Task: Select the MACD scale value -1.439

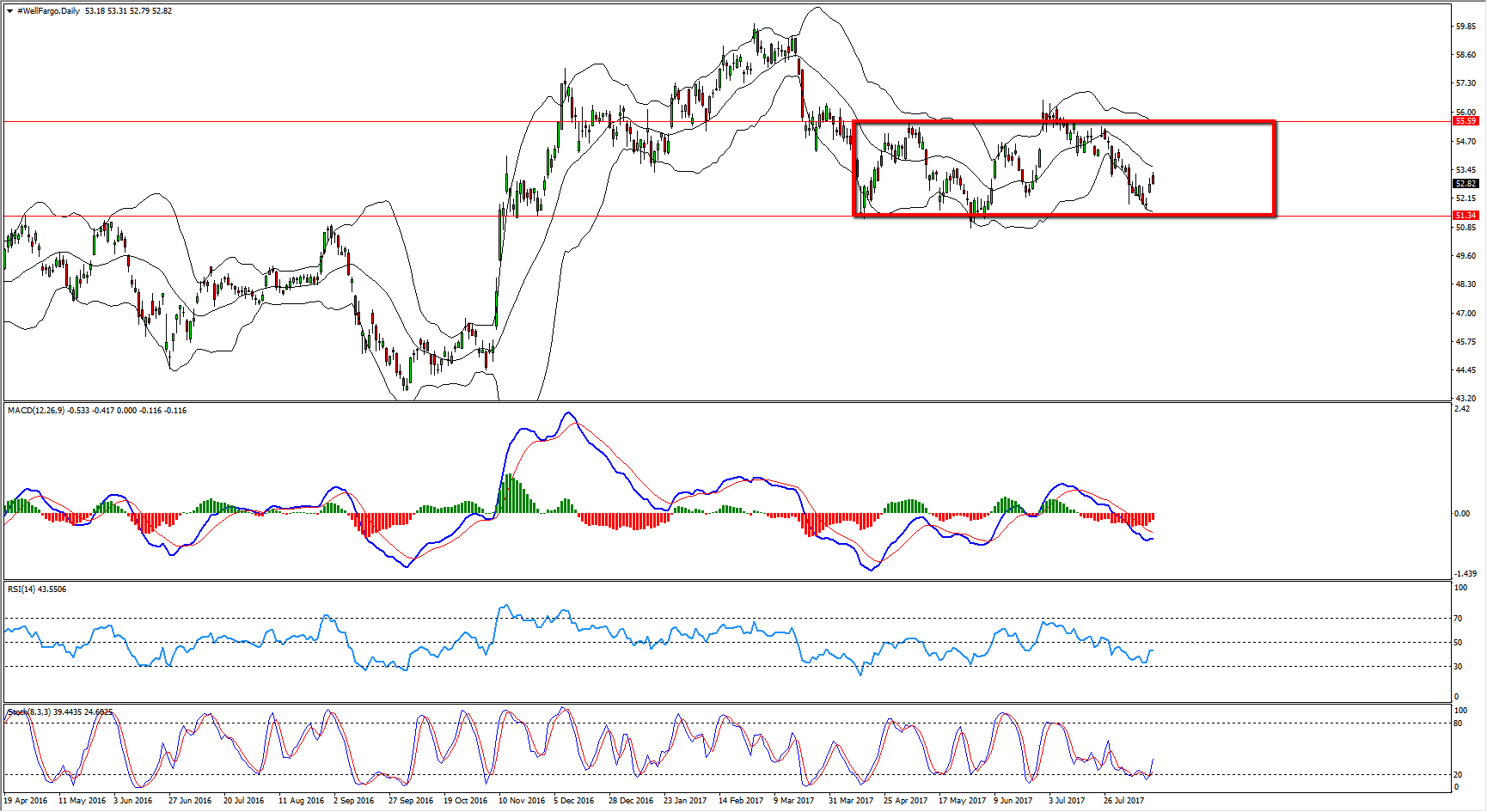Action: point(1466,574)
